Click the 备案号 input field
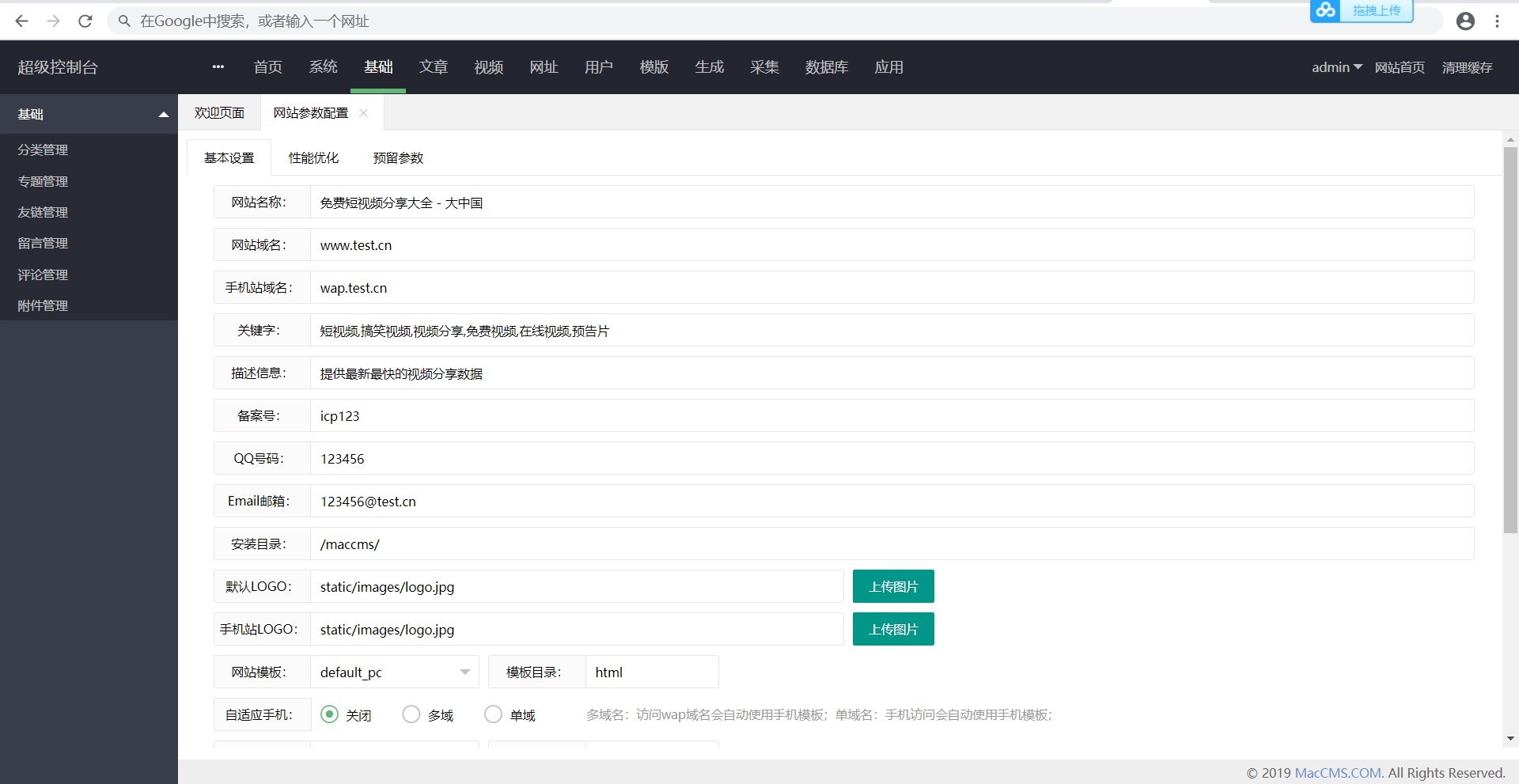 [x=892, y=415]
